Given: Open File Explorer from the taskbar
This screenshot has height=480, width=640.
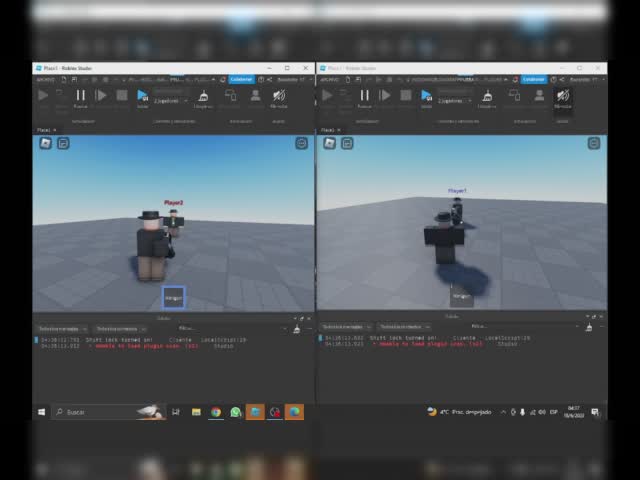Looking at the screenshot, I should pos(196,412).
